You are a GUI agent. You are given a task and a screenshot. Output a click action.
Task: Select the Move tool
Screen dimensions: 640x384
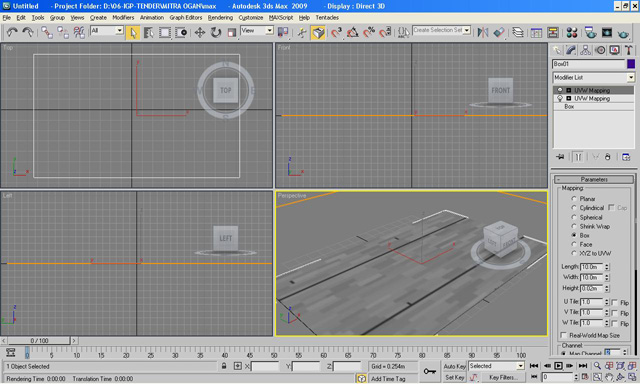pos(200,33)
